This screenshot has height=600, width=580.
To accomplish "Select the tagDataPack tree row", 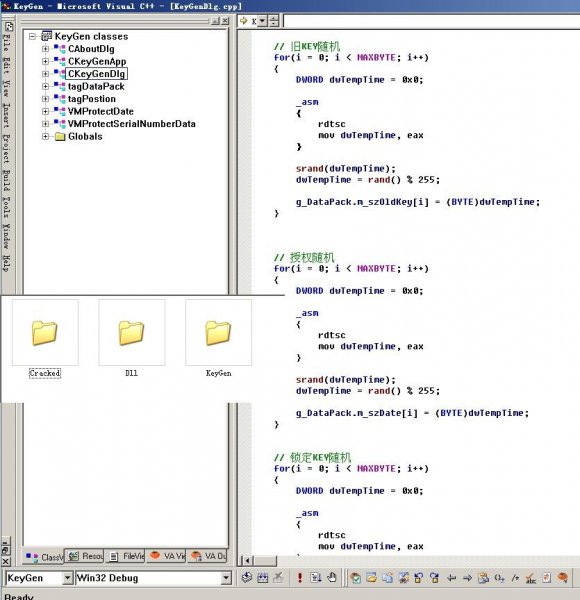I will point(96,86).
